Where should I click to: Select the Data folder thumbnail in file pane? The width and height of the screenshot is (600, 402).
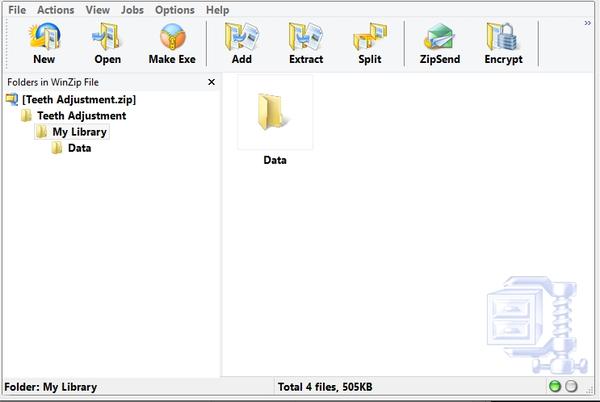[274, 112]
